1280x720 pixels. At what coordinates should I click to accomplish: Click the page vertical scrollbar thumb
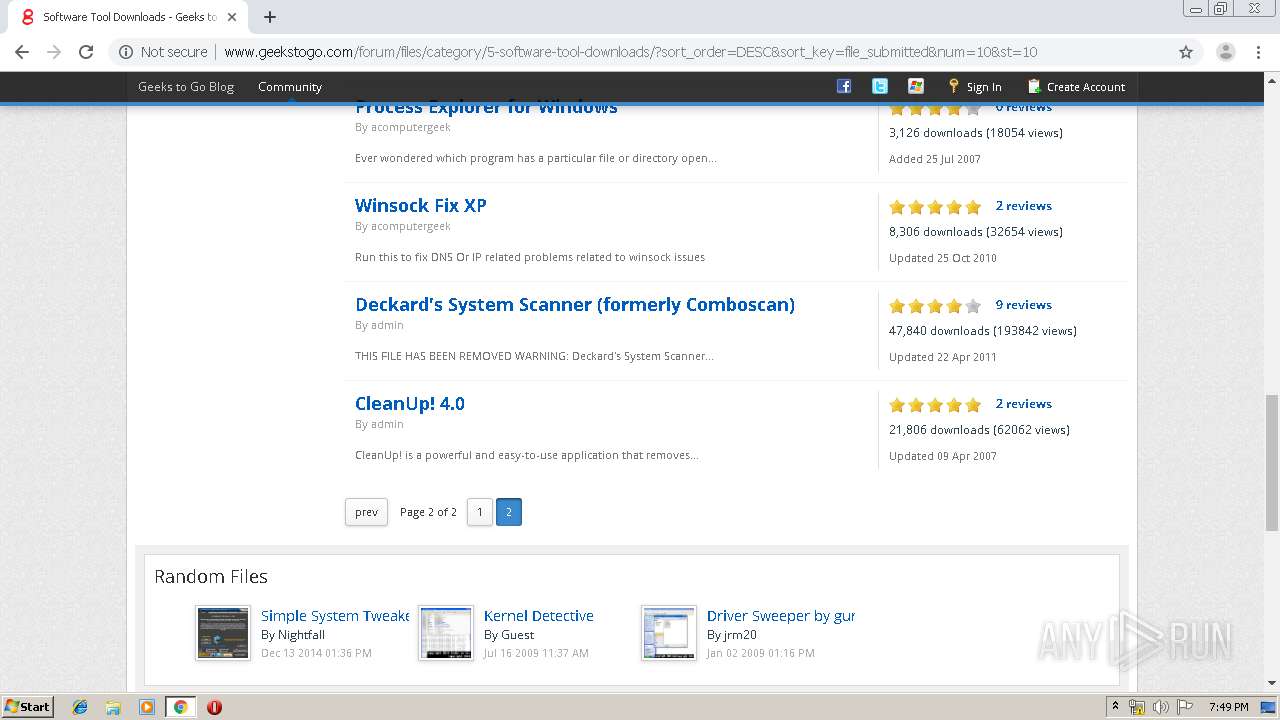(x=1272, y=462)
